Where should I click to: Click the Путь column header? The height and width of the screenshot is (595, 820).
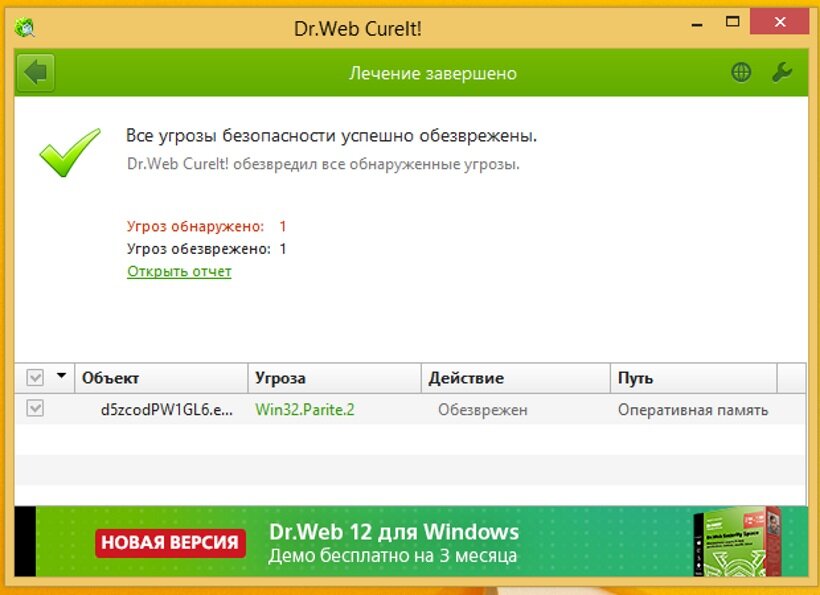coord(693,378)
